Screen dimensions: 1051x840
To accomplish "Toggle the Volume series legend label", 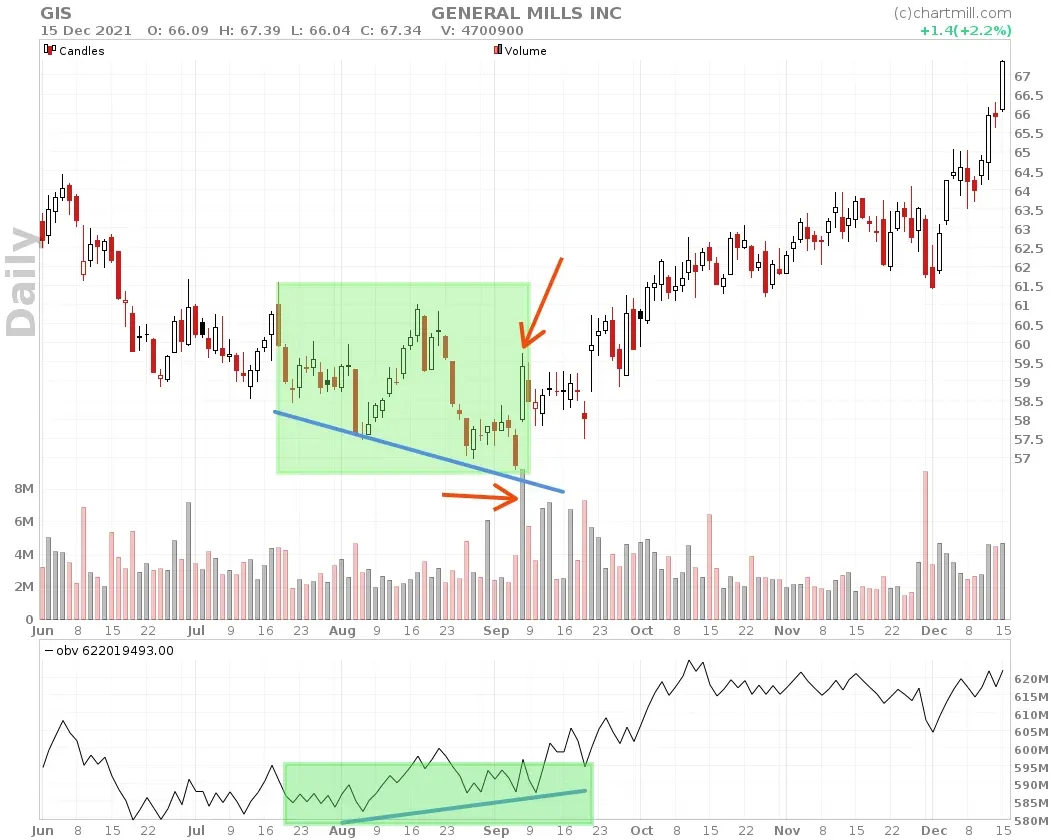I will tap(526, 51).
